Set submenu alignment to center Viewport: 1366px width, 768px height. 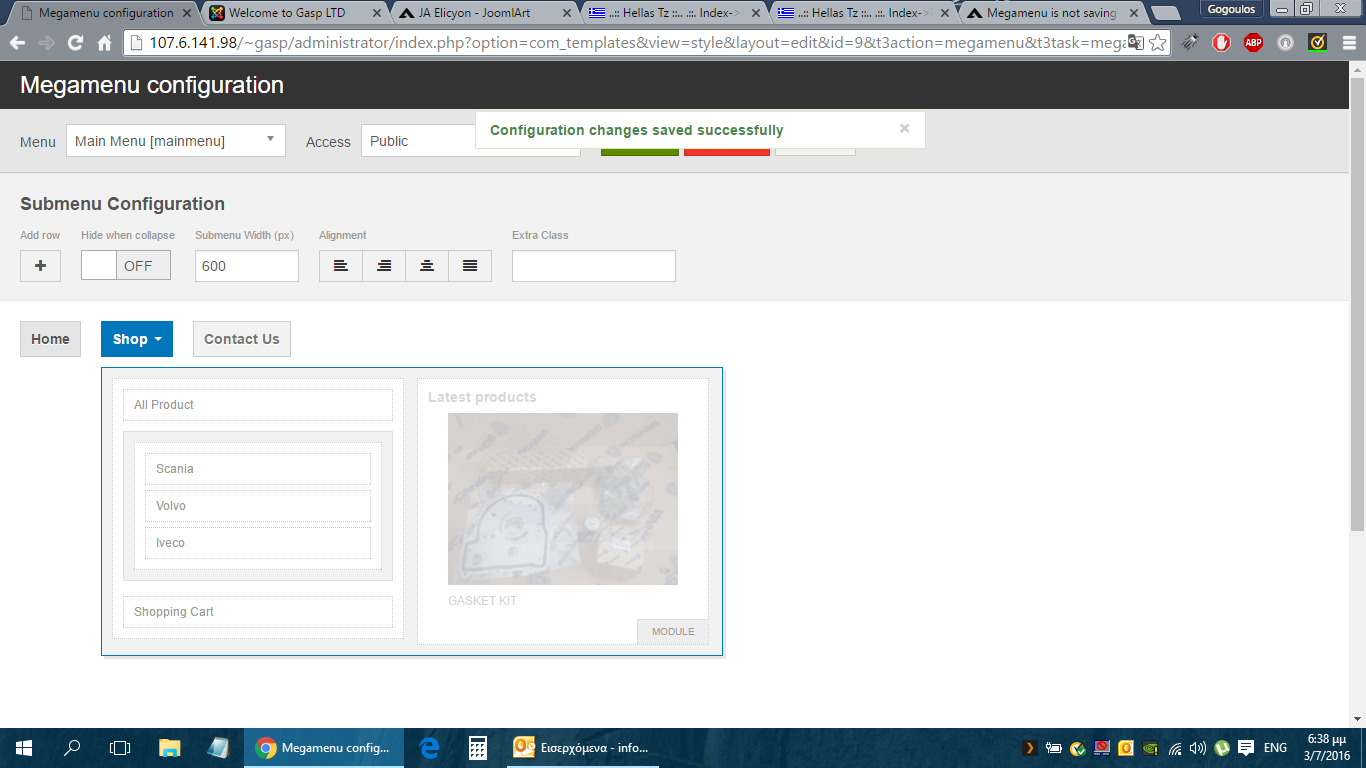point(427,266)
